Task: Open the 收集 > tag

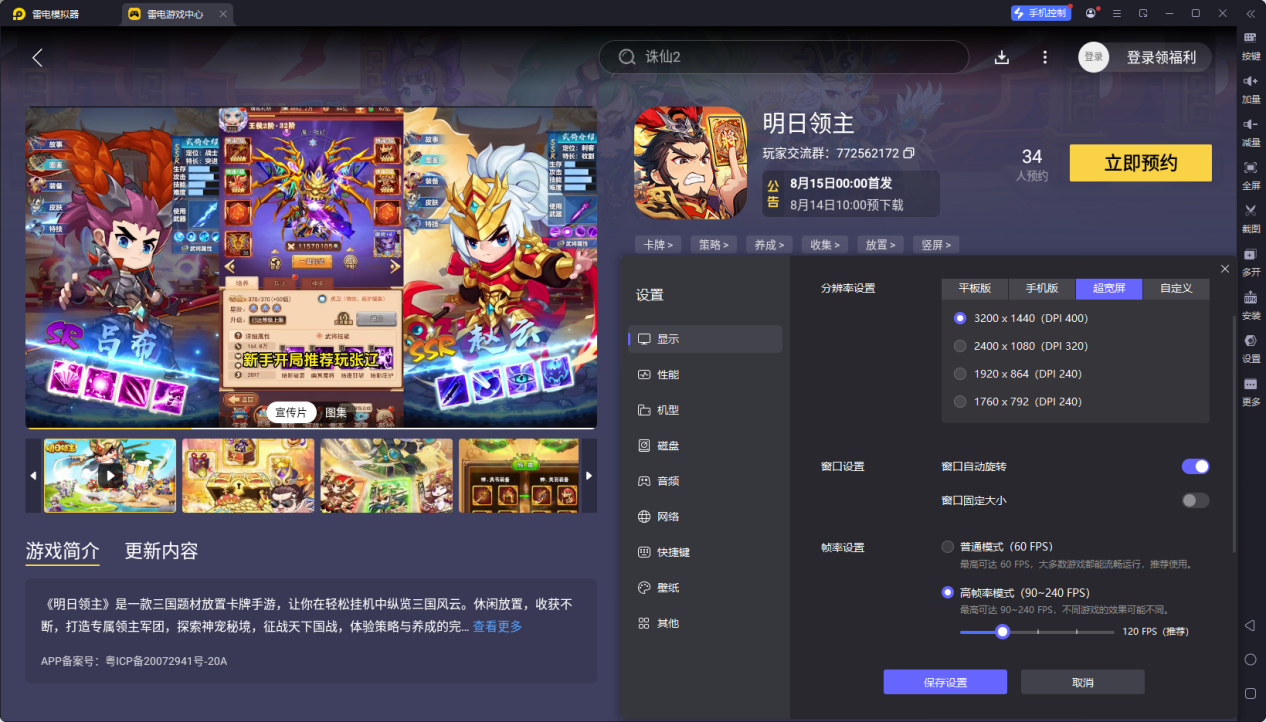Action: 825,244
